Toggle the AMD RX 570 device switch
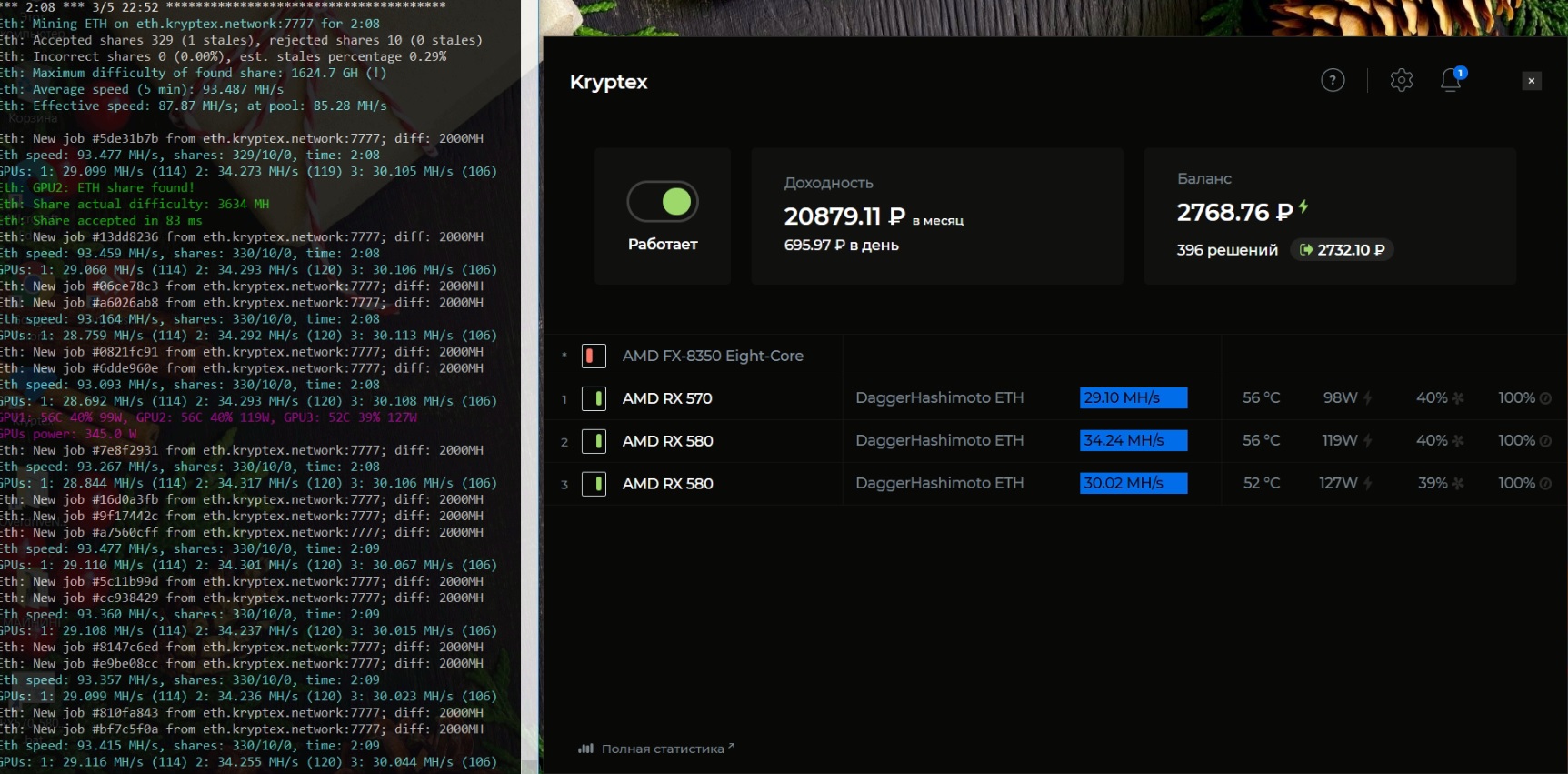Viewport: 1568px width, 774px height. coord(594,398)
